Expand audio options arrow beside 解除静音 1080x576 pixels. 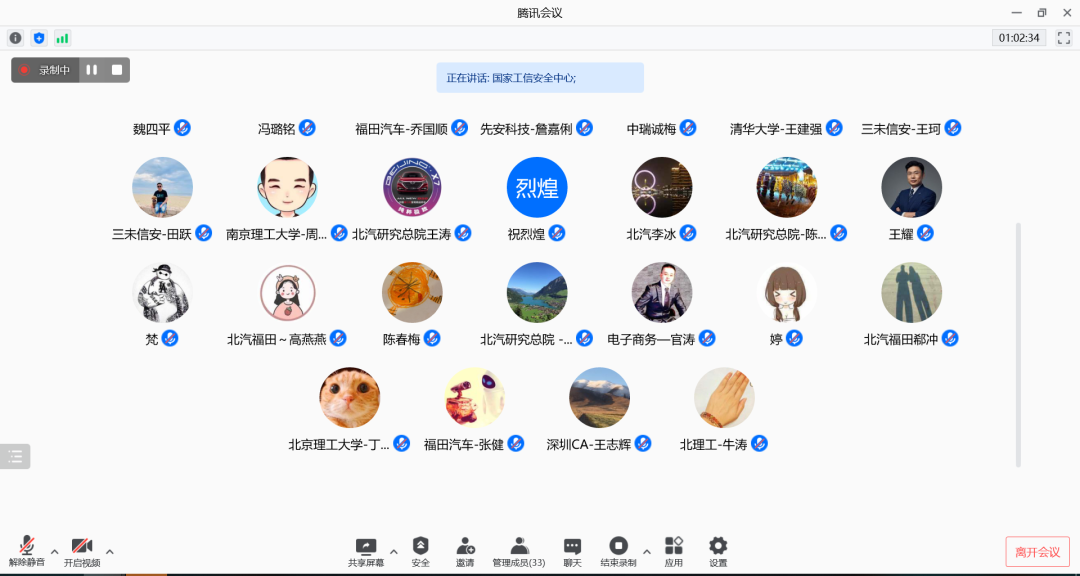click(54, 551)
